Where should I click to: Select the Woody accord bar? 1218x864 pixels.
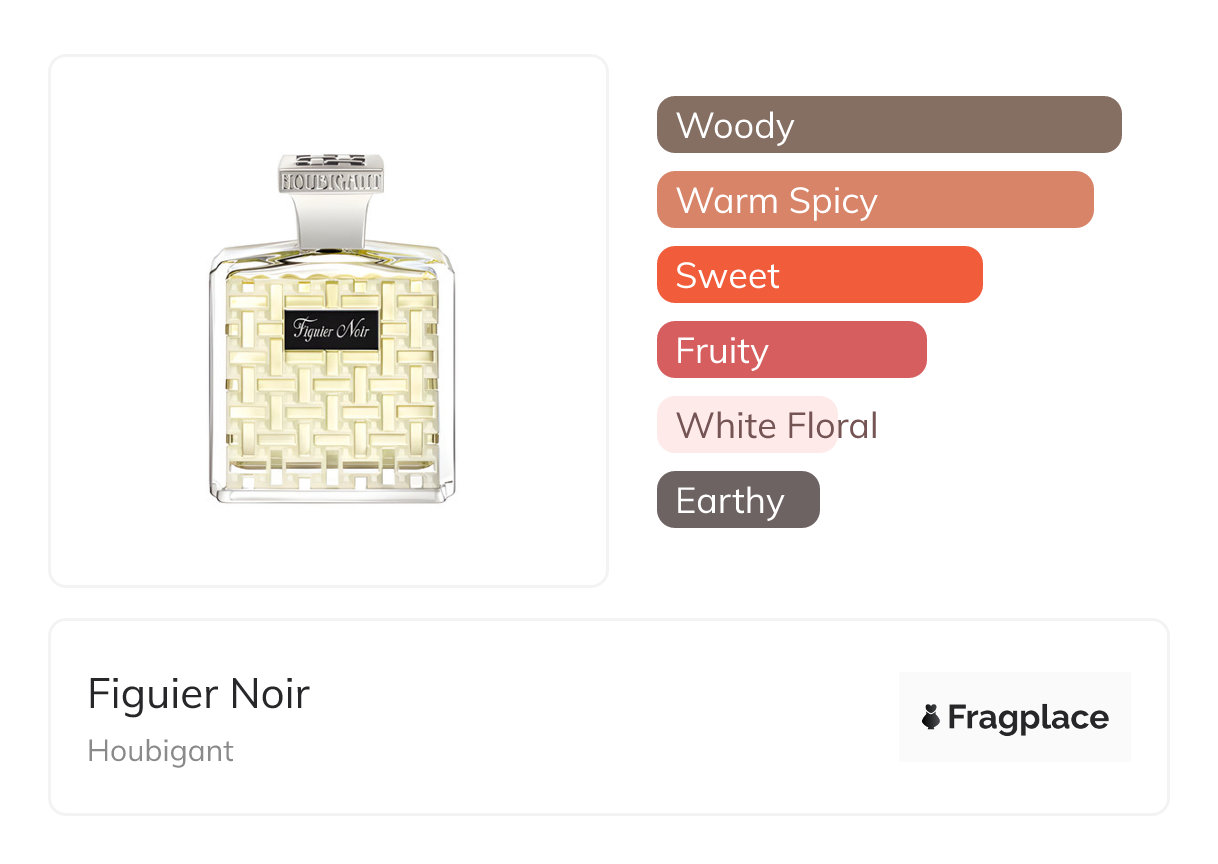tap(888, 125)
